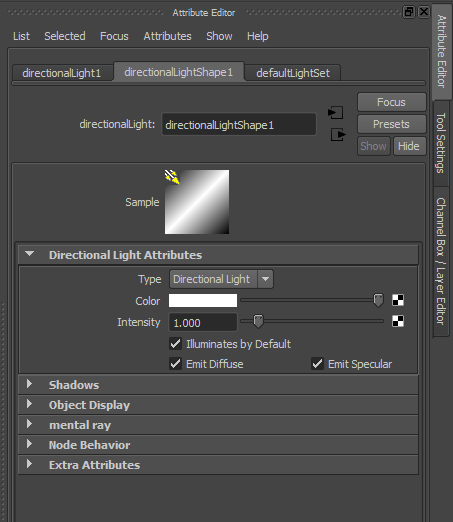Click the Show button
453x522 pixels.
[x=373, y=146]
